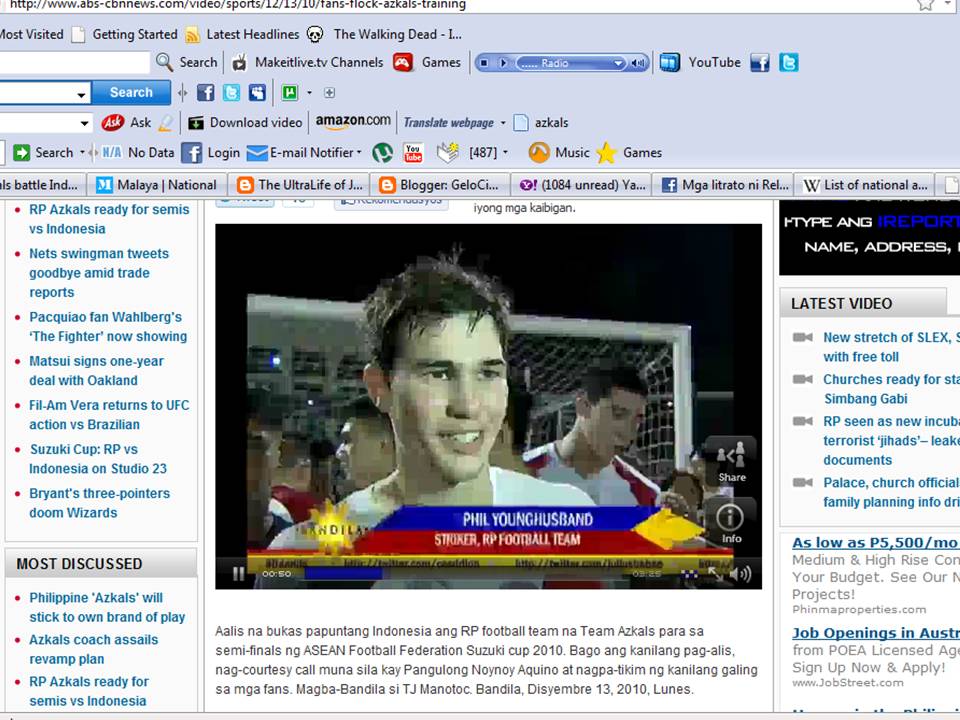Switch to Mga litrato ni Rel... tab
Screen dimensions: 960x720
pos(724,184)
